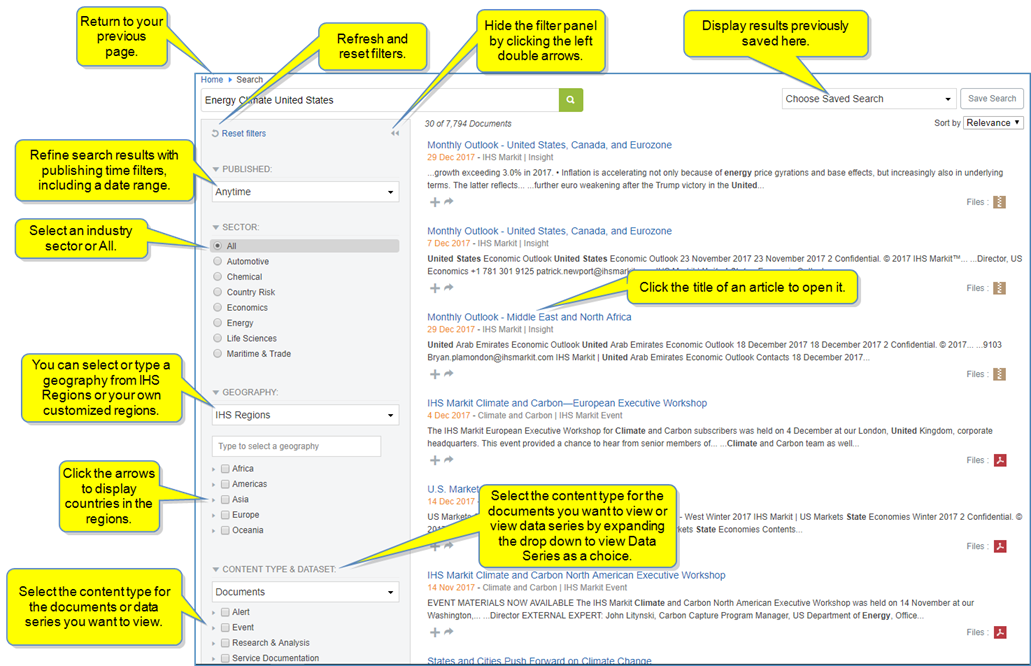Pick the Country Risk sector
This screenshot has height=666, width=1031.
tap(218, 292)
